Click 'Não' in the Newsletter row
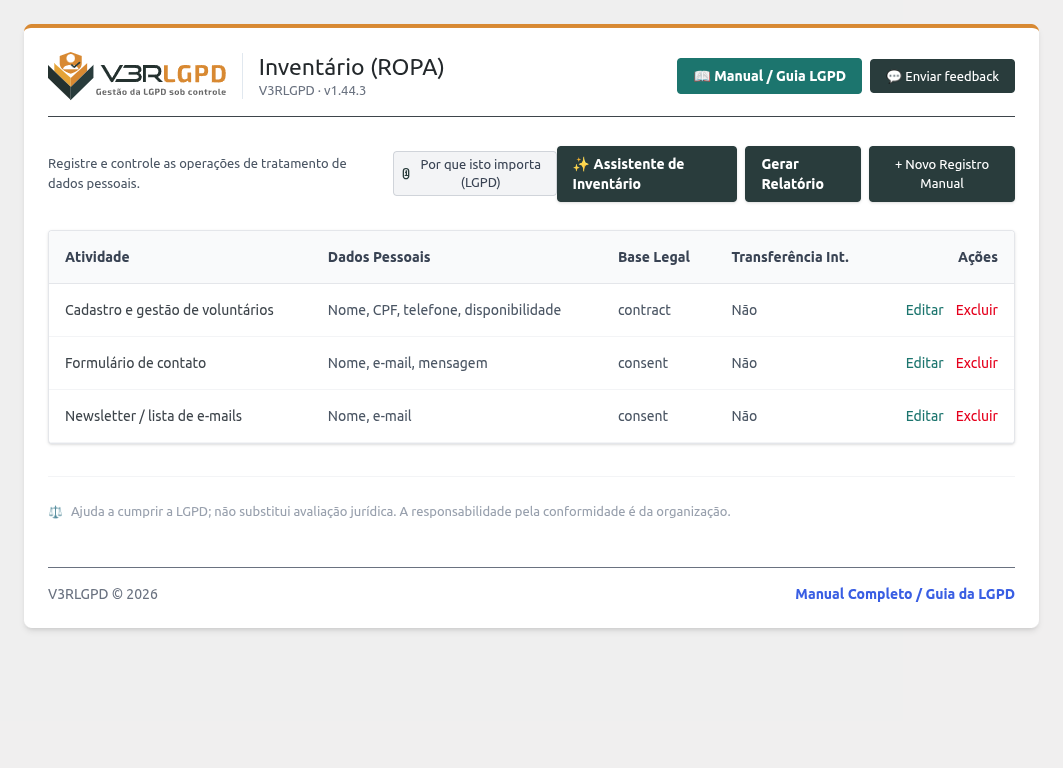This screenshot has width=1063, height=768. click(x=744, y=416)
